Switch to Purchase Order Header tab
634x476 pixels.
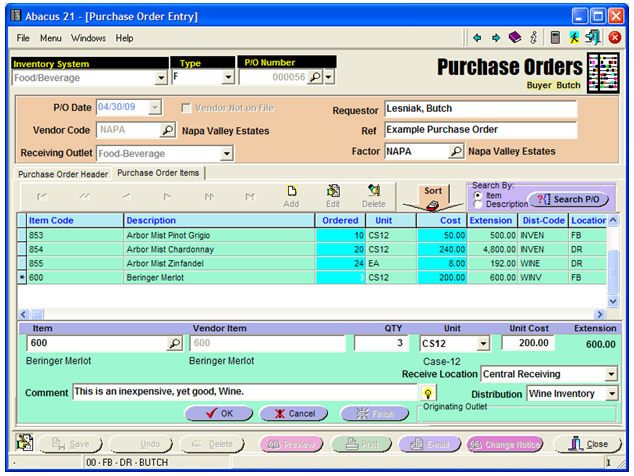click(x=63, y=173)
